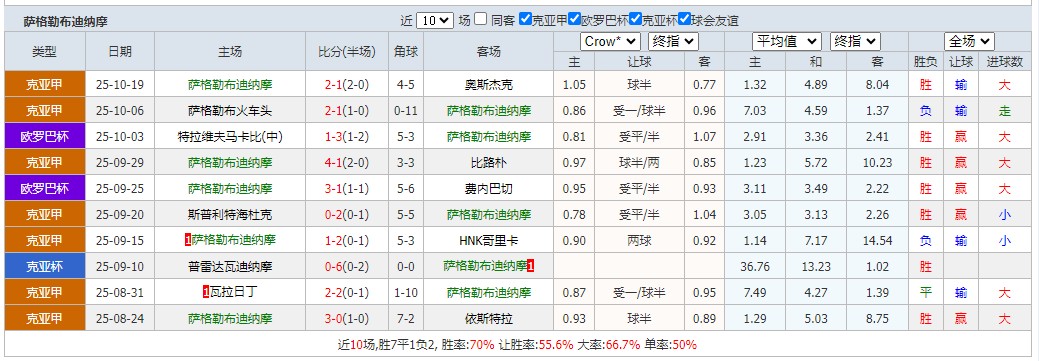The height and width of the screenshot is (361, 1039).
Task: Open HNK哥里卡 team link
Action: (x=488, y=240)
